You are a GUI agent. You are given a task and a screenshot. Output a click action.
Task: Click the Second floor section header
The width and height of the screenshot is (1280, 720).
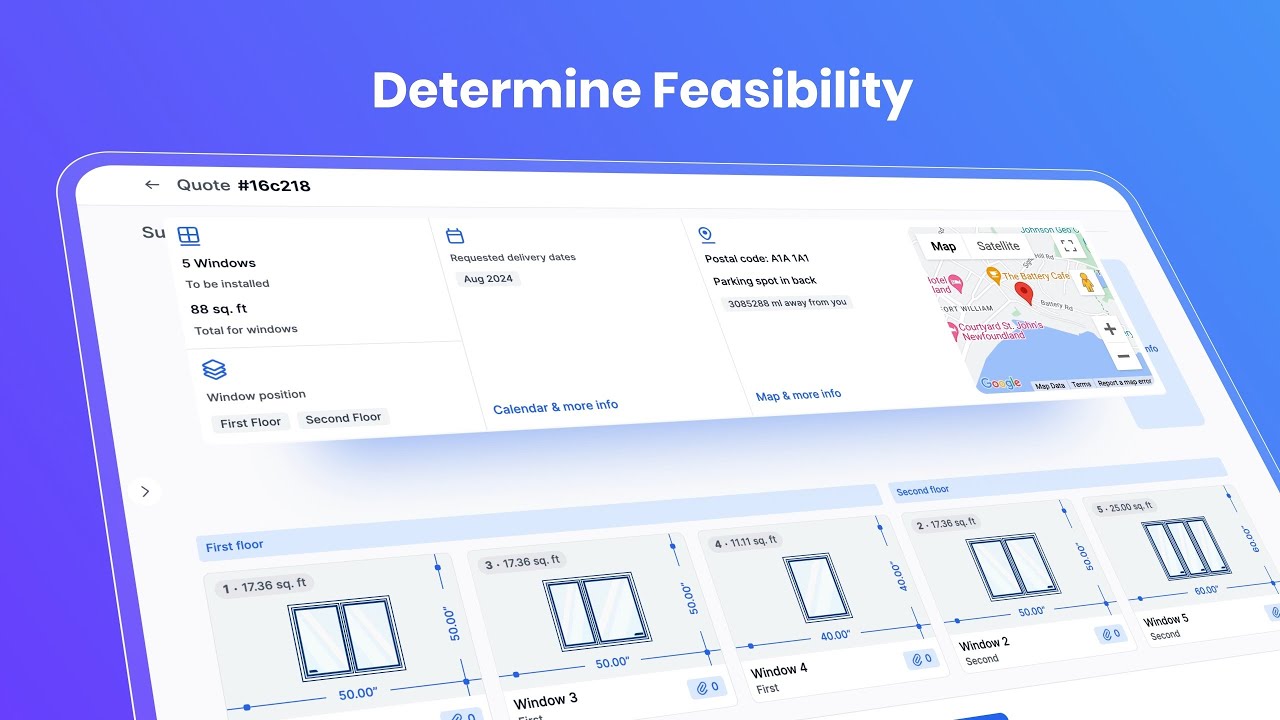[1058, 478]
